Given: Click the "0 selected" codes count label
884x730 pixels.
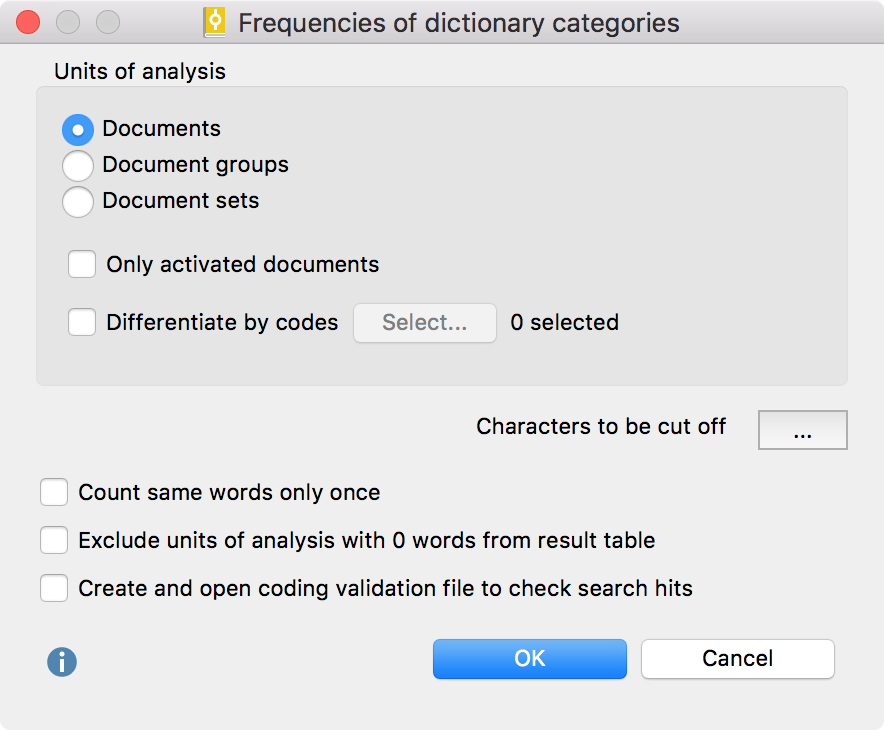Looking at the screenshot, I should (564, 323).
